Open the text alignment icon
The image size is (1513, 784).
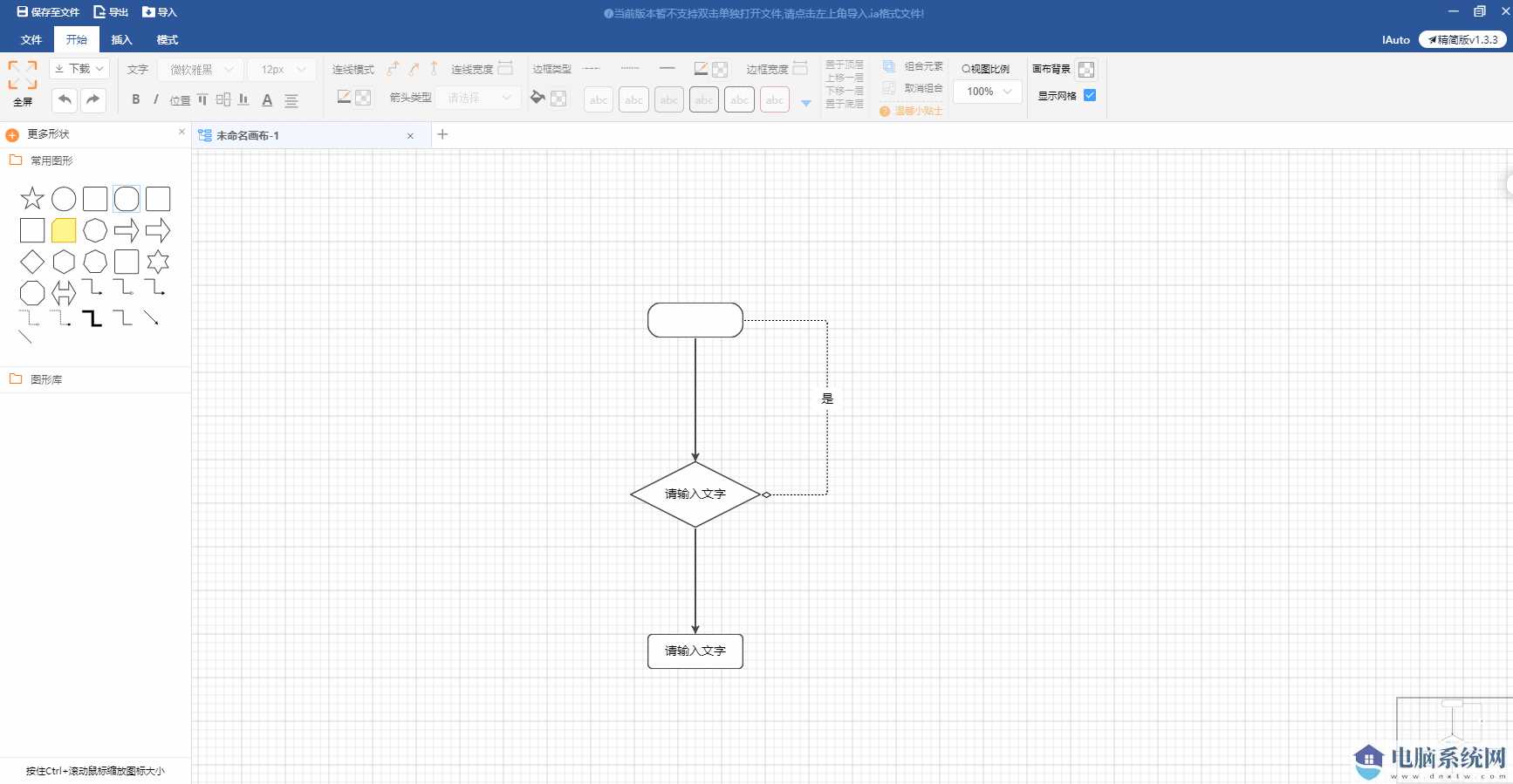coord(291,100)
